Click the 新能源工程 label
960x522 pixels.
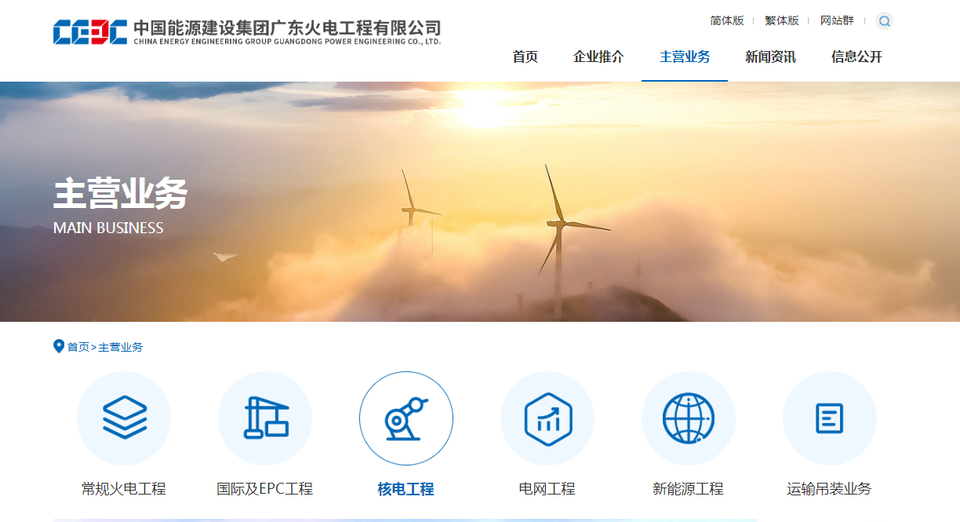[688, 489]
